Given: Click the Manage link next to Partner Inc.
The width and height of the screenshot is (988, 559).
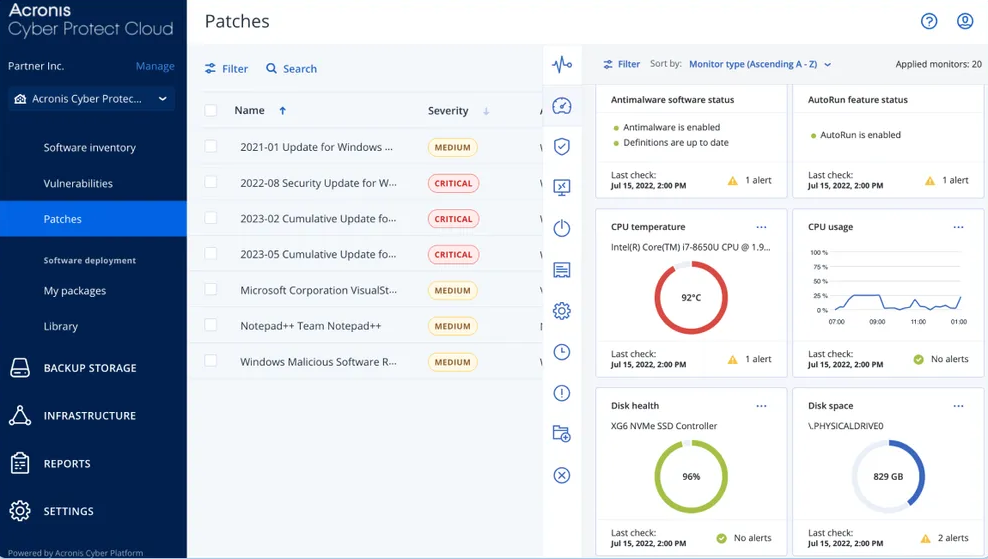Looking at the screenshot, I should click(155, 66).
